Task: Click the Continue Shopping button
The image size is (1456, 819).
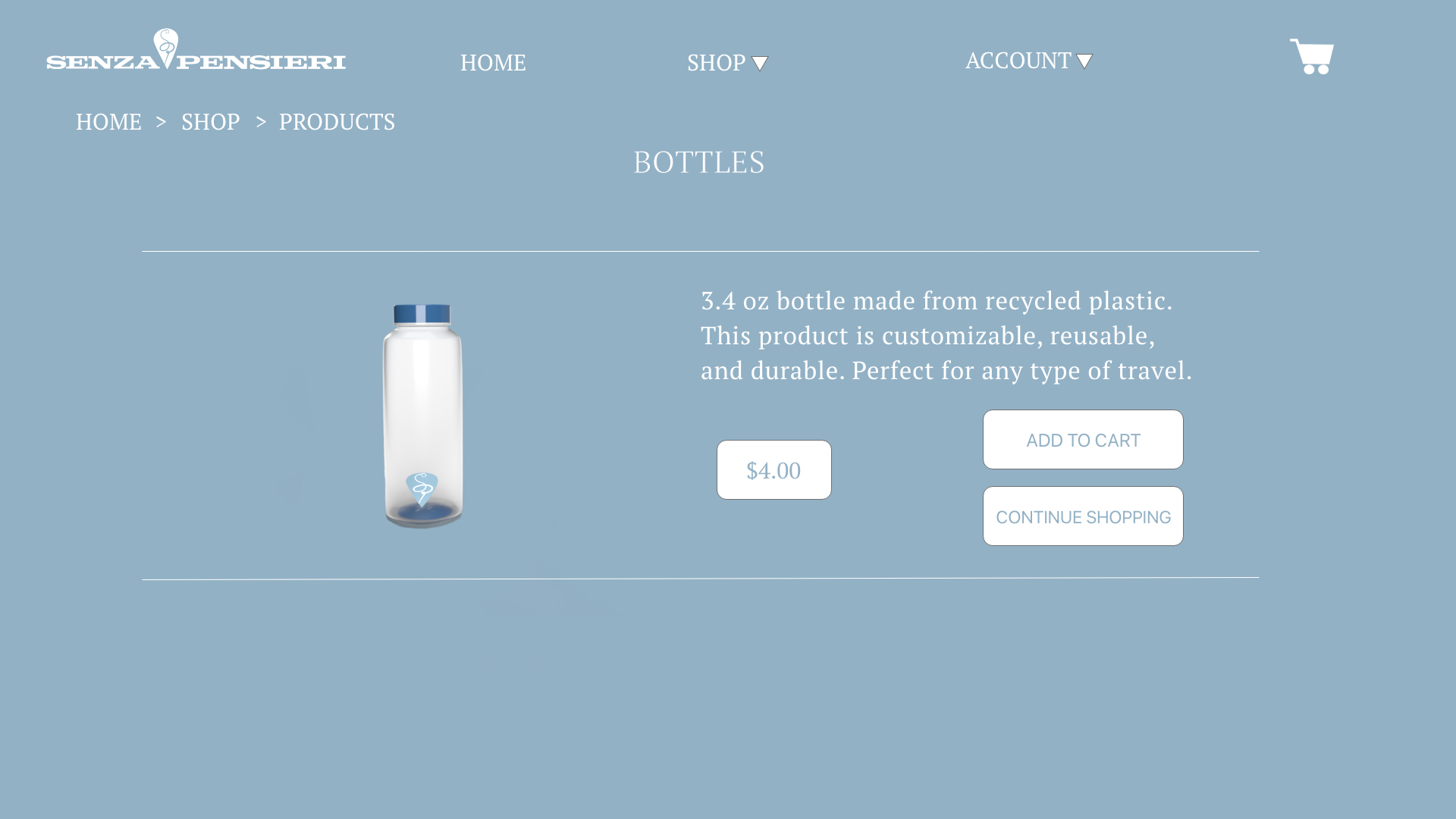Action: [x=1083, y=516]
